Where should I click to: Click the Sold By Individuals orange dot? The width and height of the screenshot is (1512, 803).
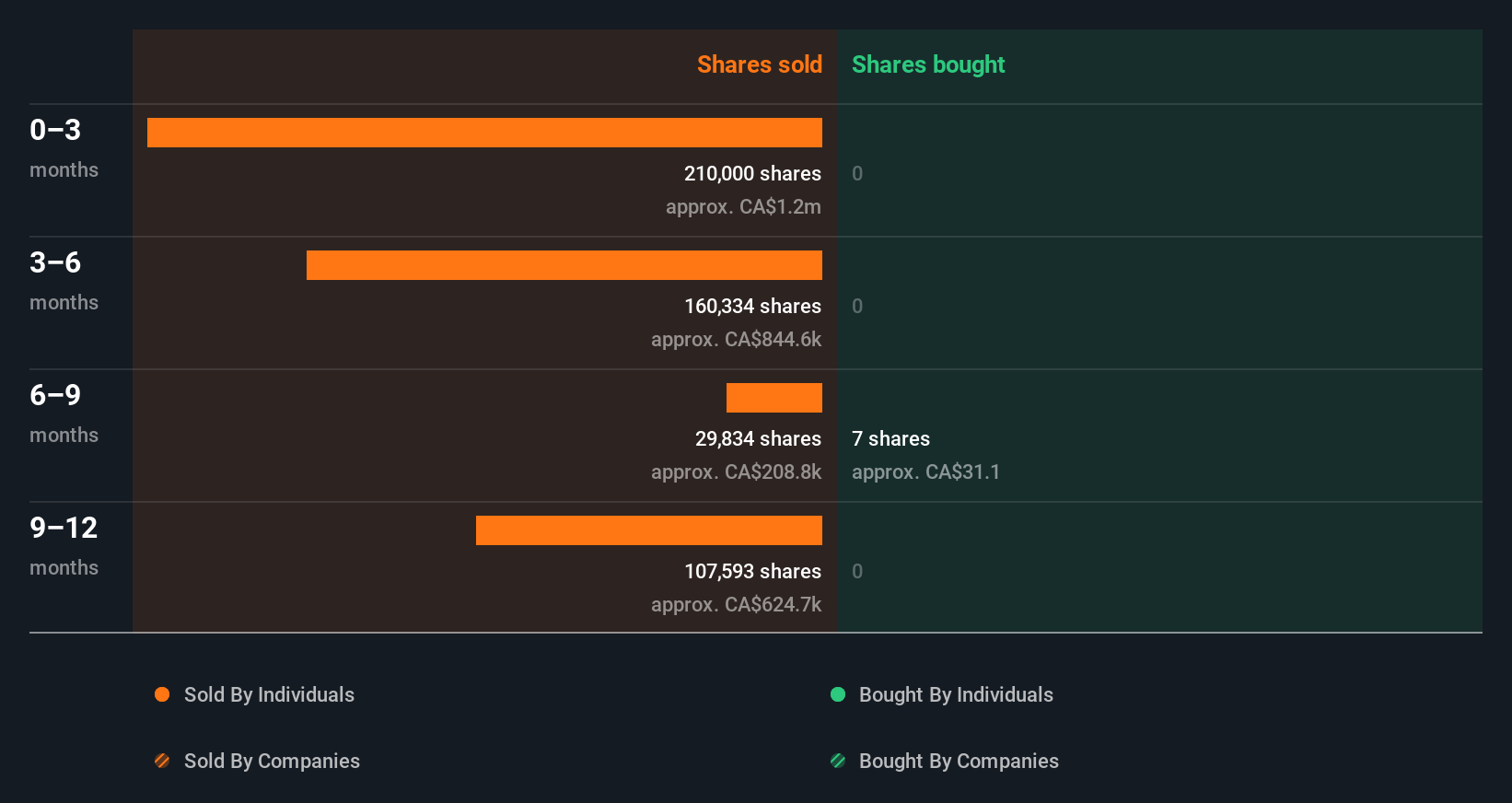point(162,694)
